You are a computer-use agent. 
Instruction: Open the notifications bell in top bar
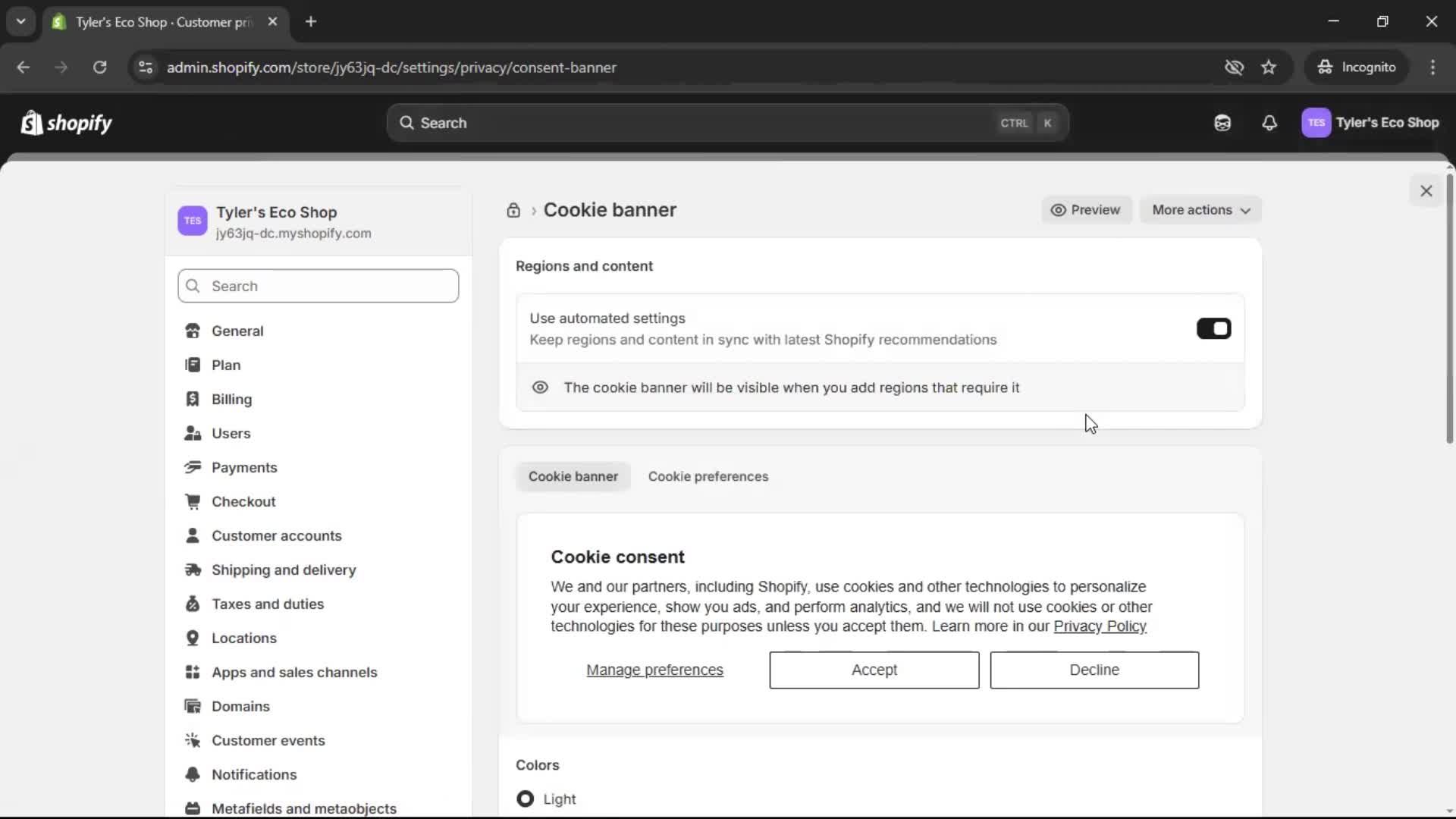pos(1269,123)
